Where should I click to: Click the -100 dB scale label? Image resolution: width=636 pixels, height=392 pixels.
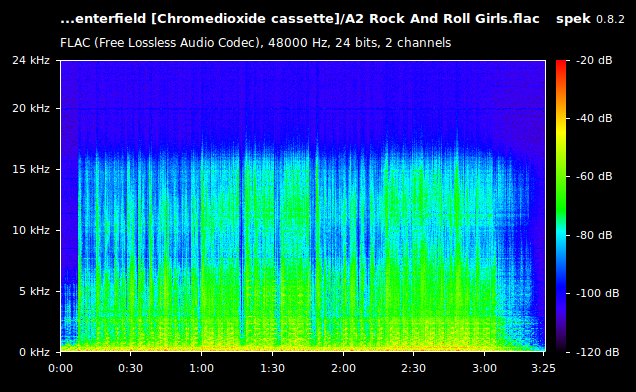(597, 293)
